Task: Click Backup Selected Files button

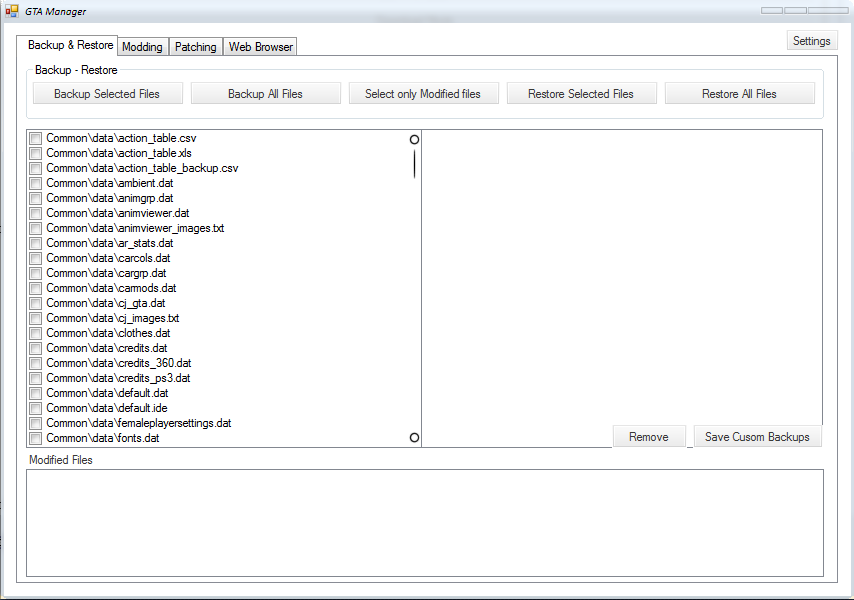Action: click(x=107, y=94)
